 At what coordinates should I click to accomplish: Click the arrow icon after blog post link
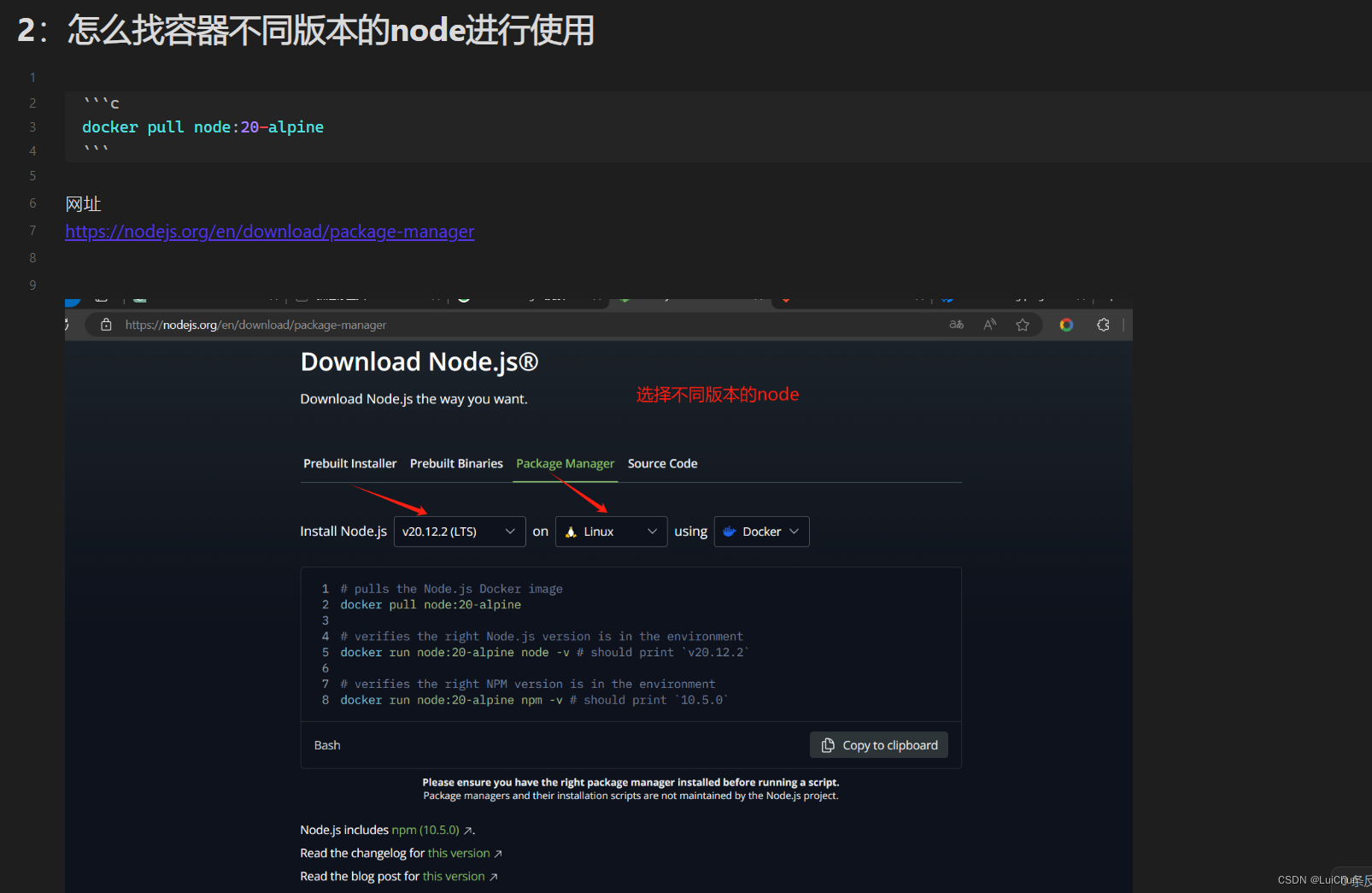point(493,877)
